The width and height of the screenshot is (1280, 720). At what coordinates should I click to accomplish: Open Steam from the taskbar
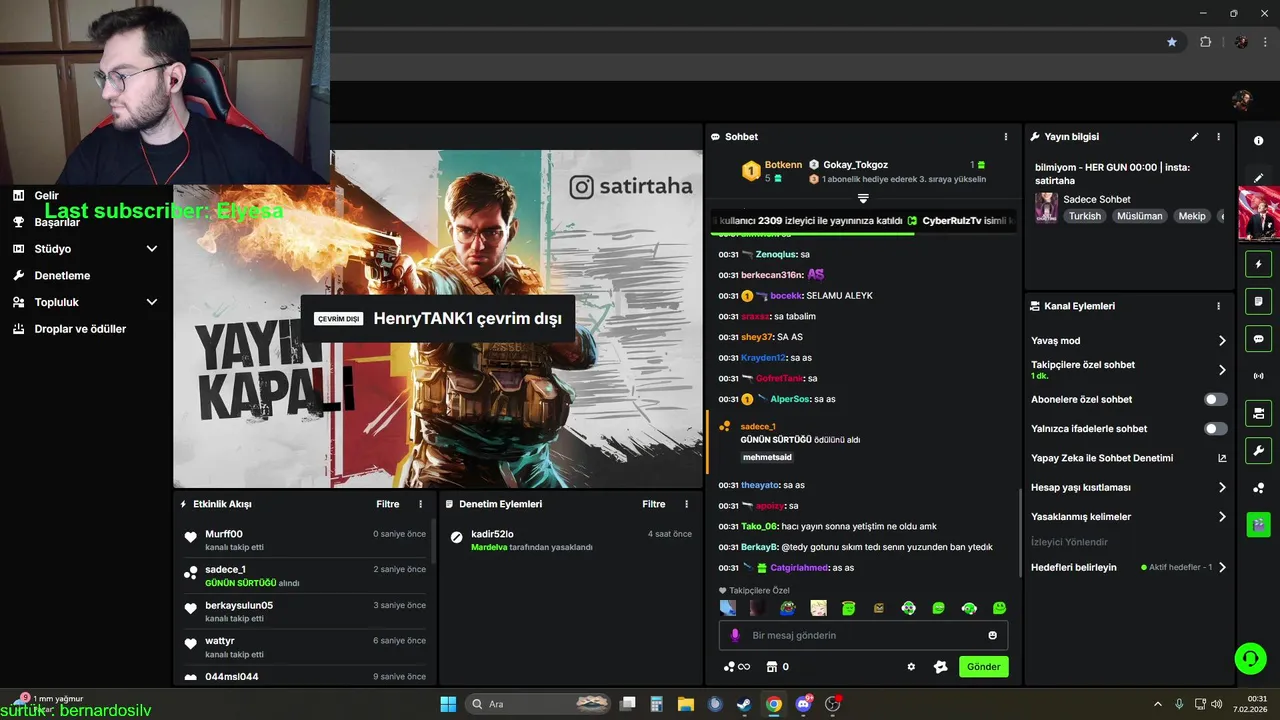(x=744, y=704)
